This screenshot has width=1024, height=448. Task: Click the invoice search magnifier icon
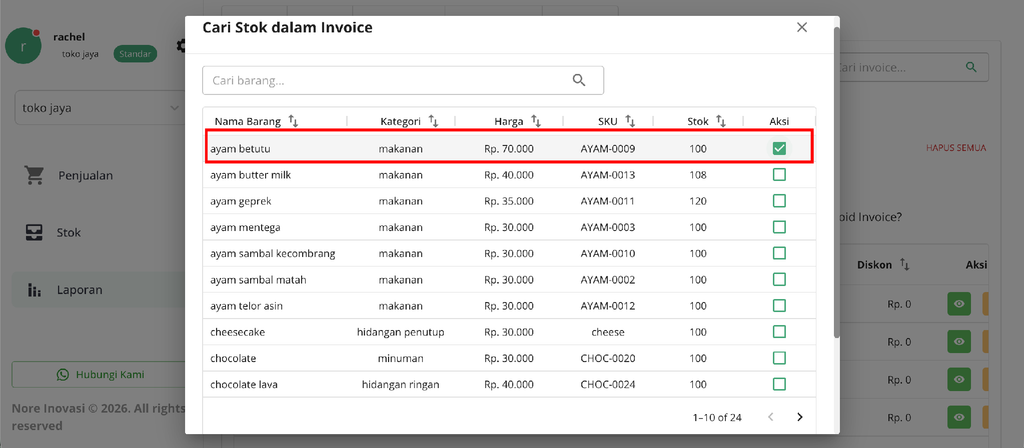(x=971, y=67)
